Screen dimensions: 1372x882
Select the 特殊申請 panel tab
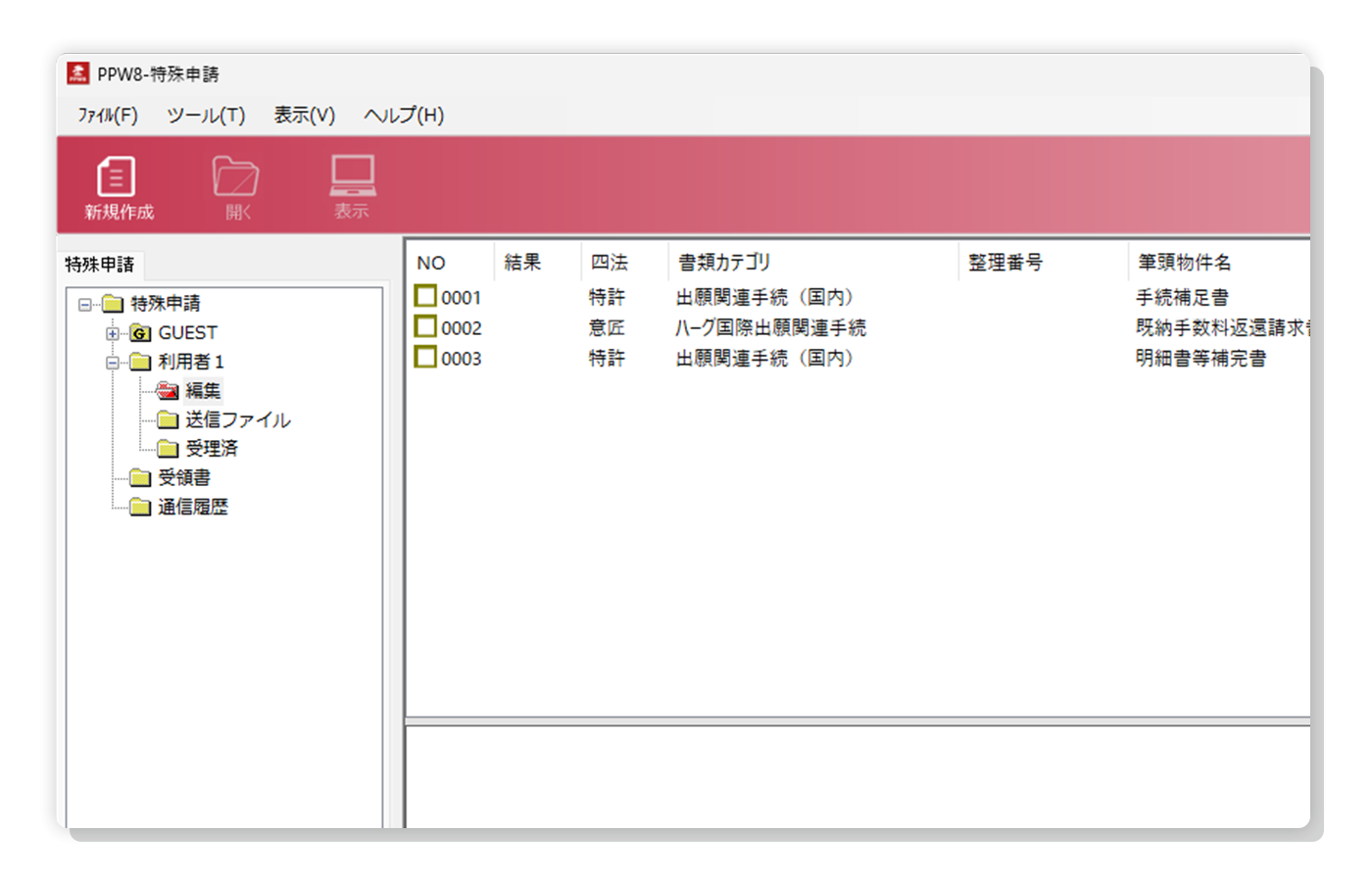pyautogui.click(x=100, y=265)
